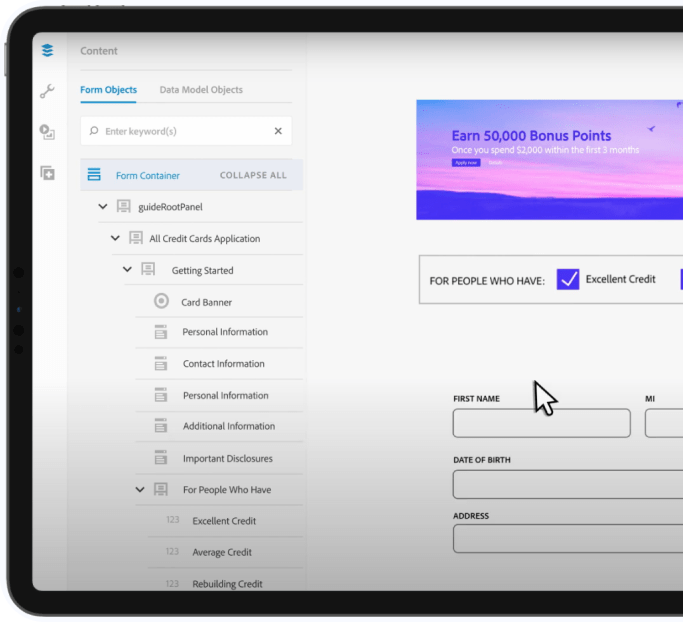The height and width of the screenshot is (622, 683).
Task: Open the Properties wrench icon in sidebar
Action: [x=47, y=91]
